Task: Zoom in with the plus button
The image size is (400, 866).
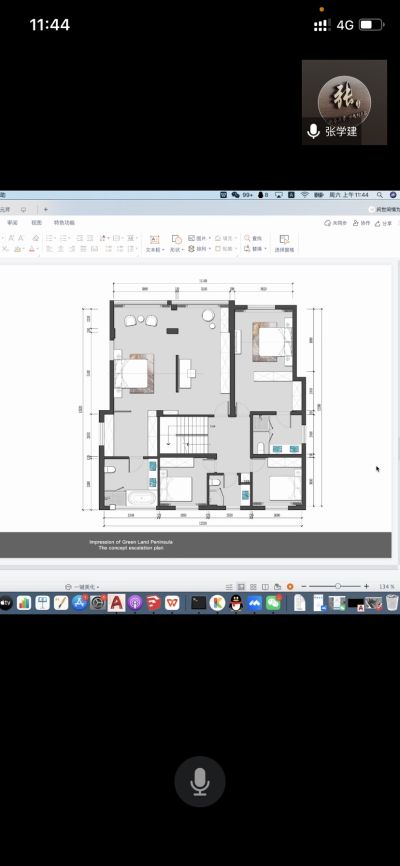Action: 366,587
